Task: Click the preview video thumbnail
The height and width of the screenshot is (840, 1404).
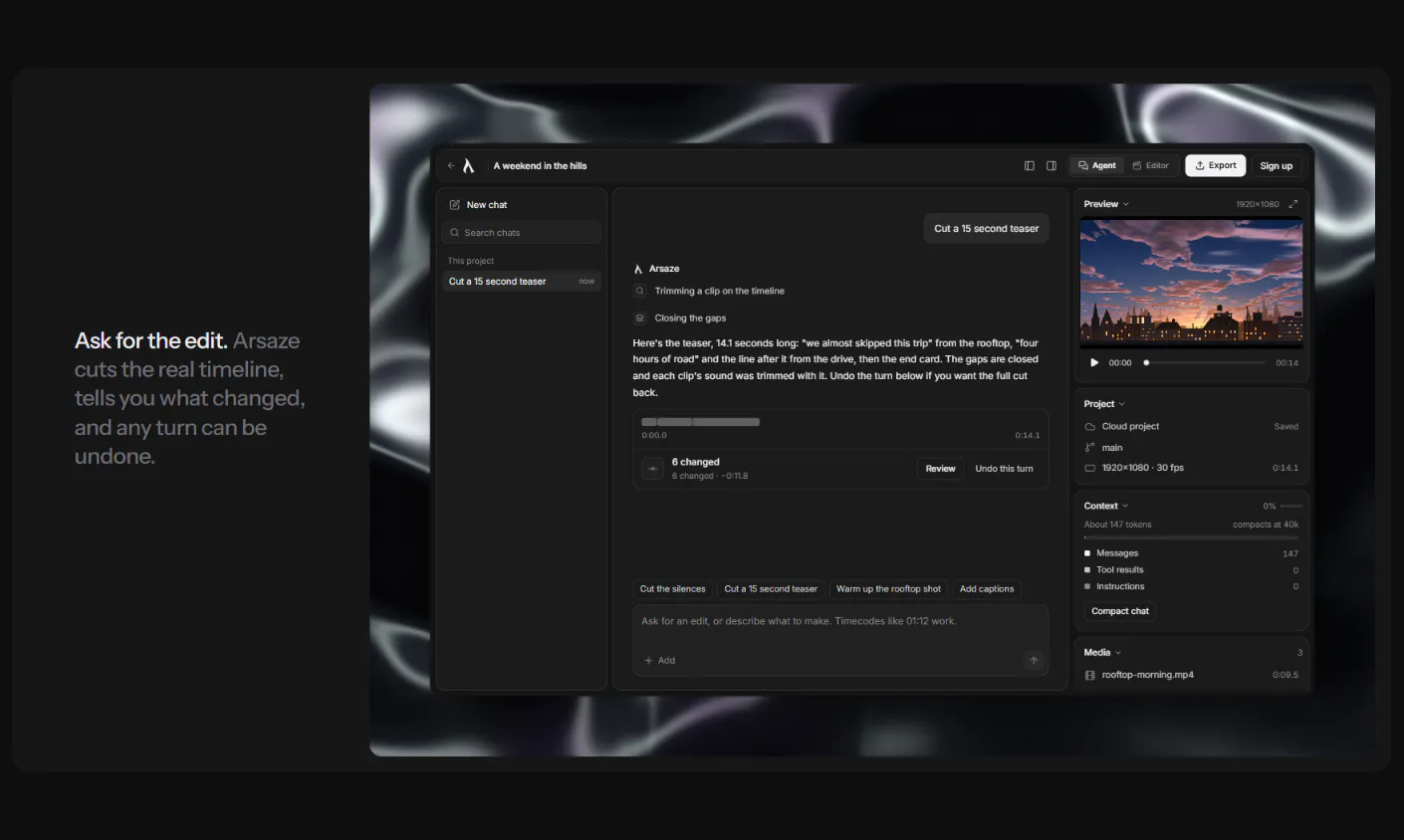Action: [1191, 282]
